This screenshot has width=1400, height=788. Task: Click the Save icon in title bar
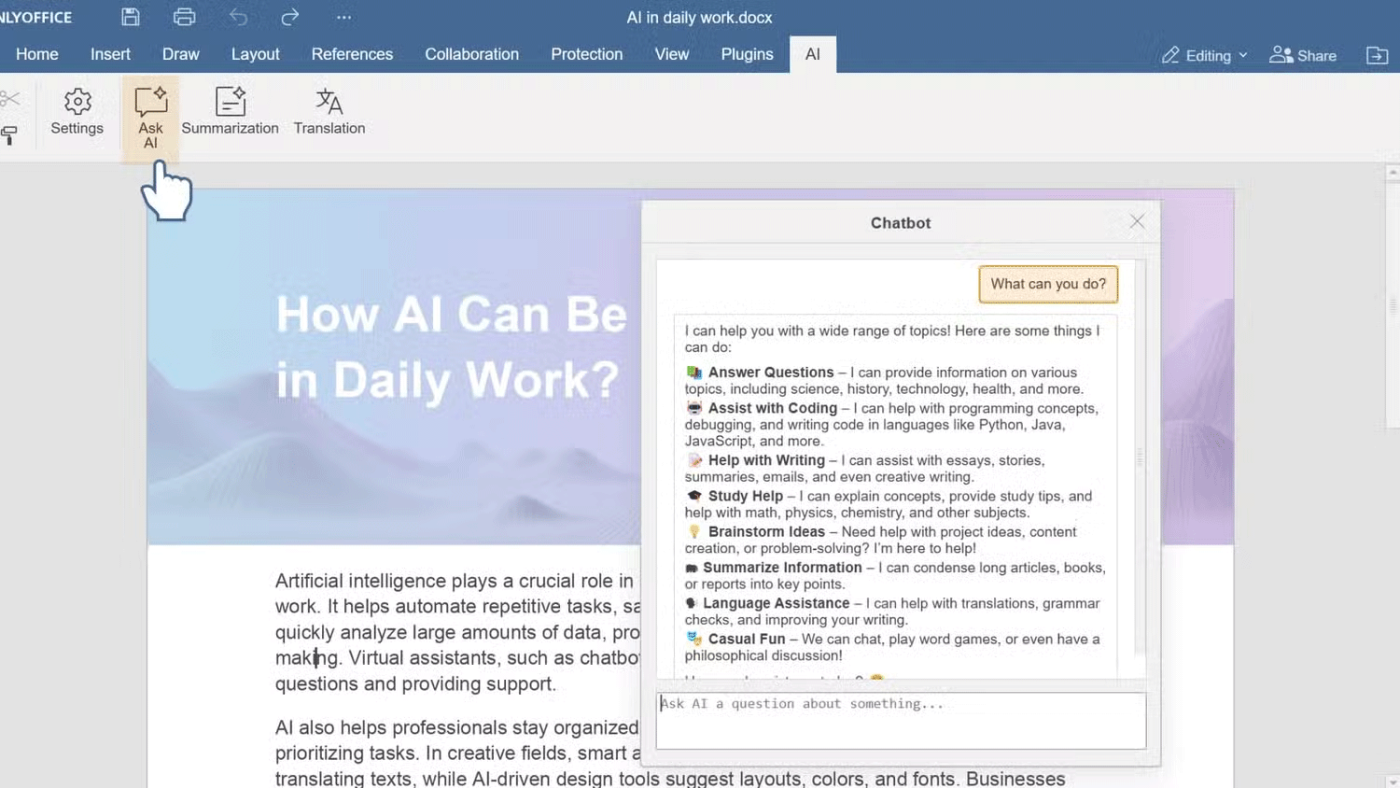(x=130, y=17)
